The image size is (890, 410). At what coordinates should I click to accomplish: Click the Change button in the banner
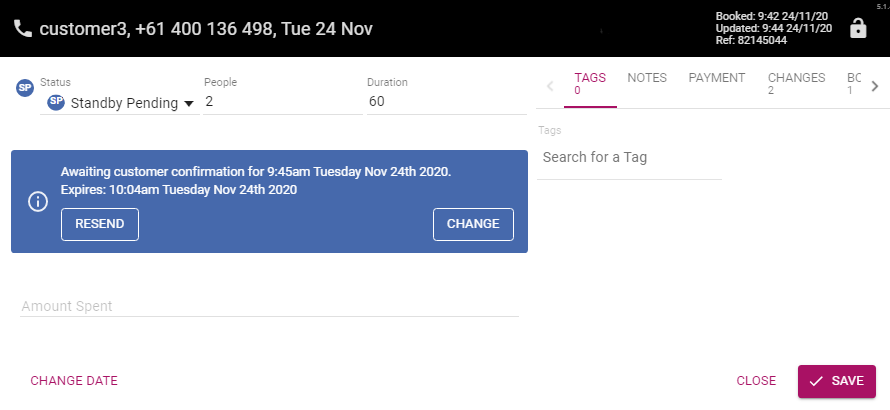point(473,224)
